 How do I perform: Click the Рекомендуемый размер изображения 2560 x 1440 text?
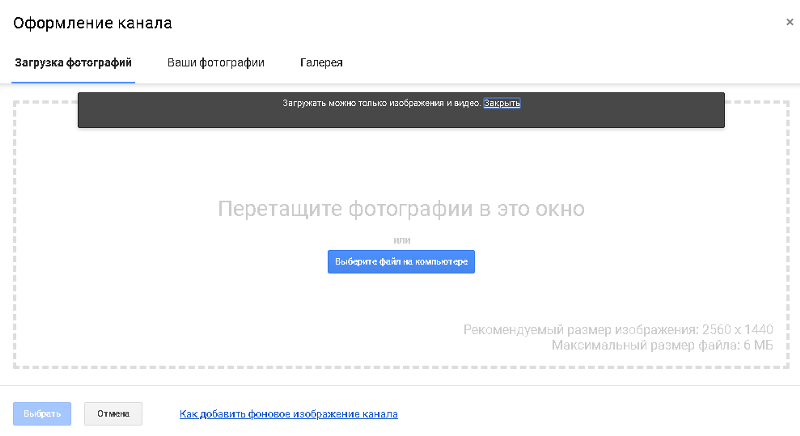point(618,330)
